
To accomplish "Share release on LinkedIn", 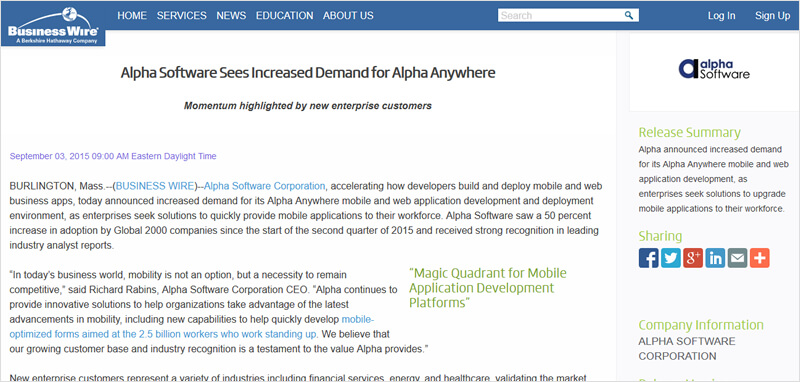I will (715, 258).
